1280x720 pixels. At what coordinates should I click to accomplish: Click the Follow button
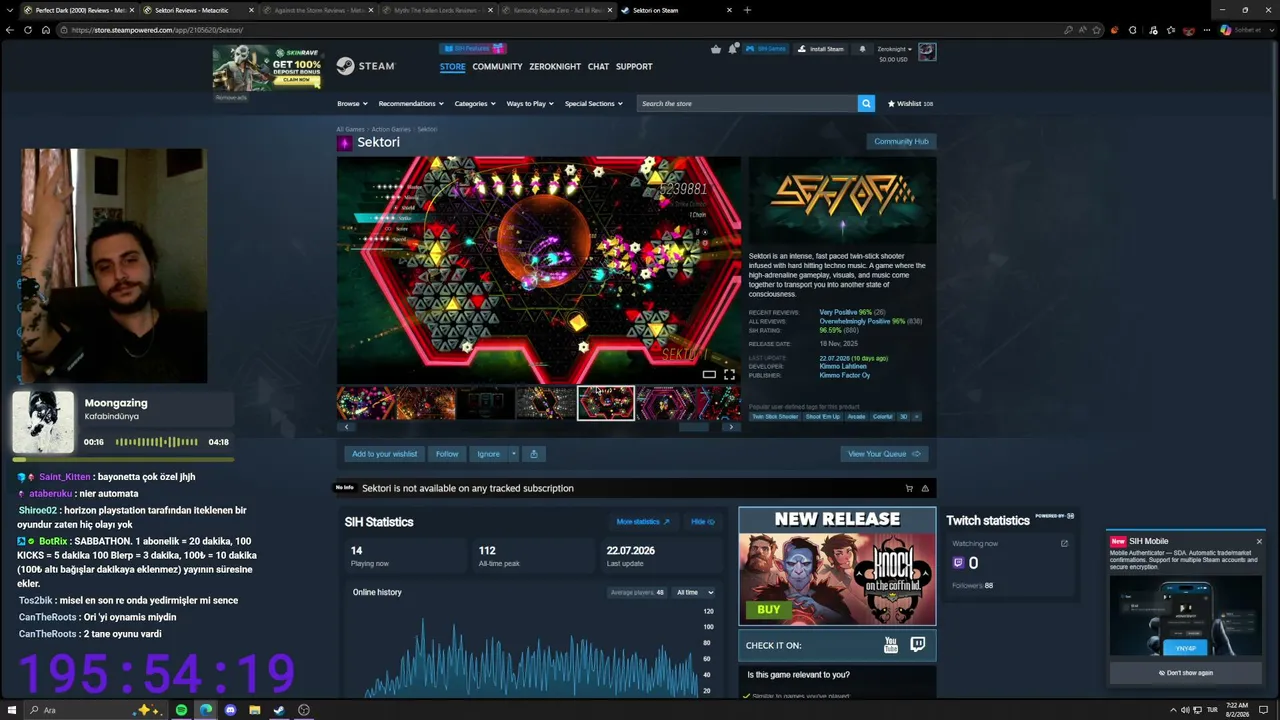point(447,454)
